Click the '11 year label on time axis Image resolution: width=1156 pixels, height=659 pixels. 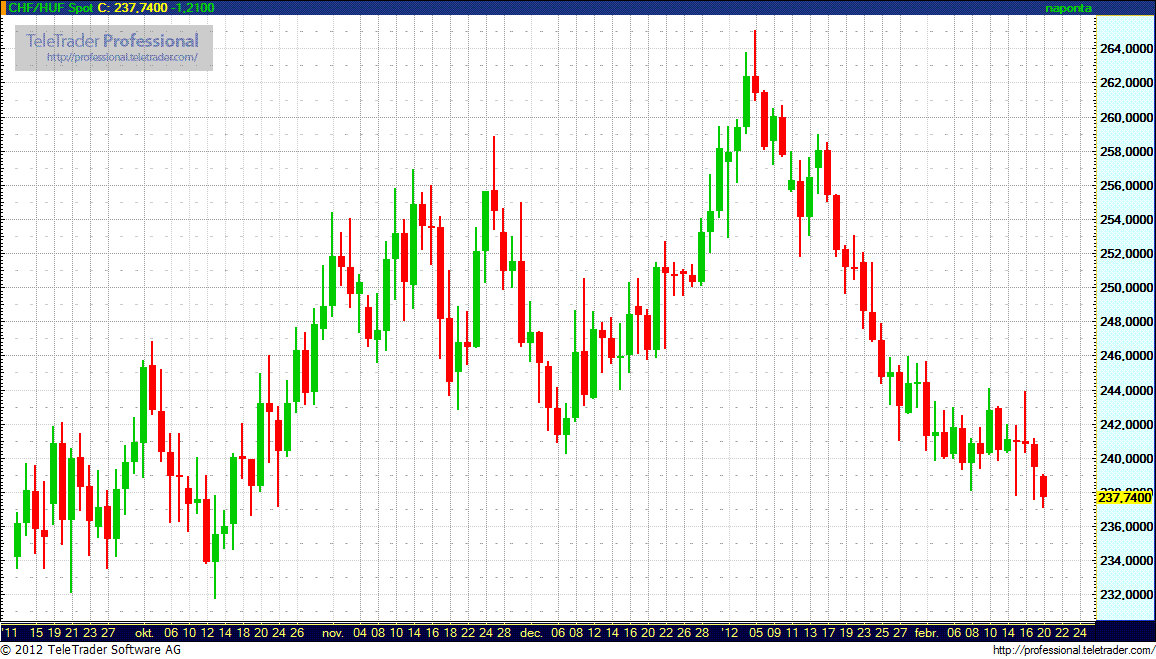(x=11, y=633)
